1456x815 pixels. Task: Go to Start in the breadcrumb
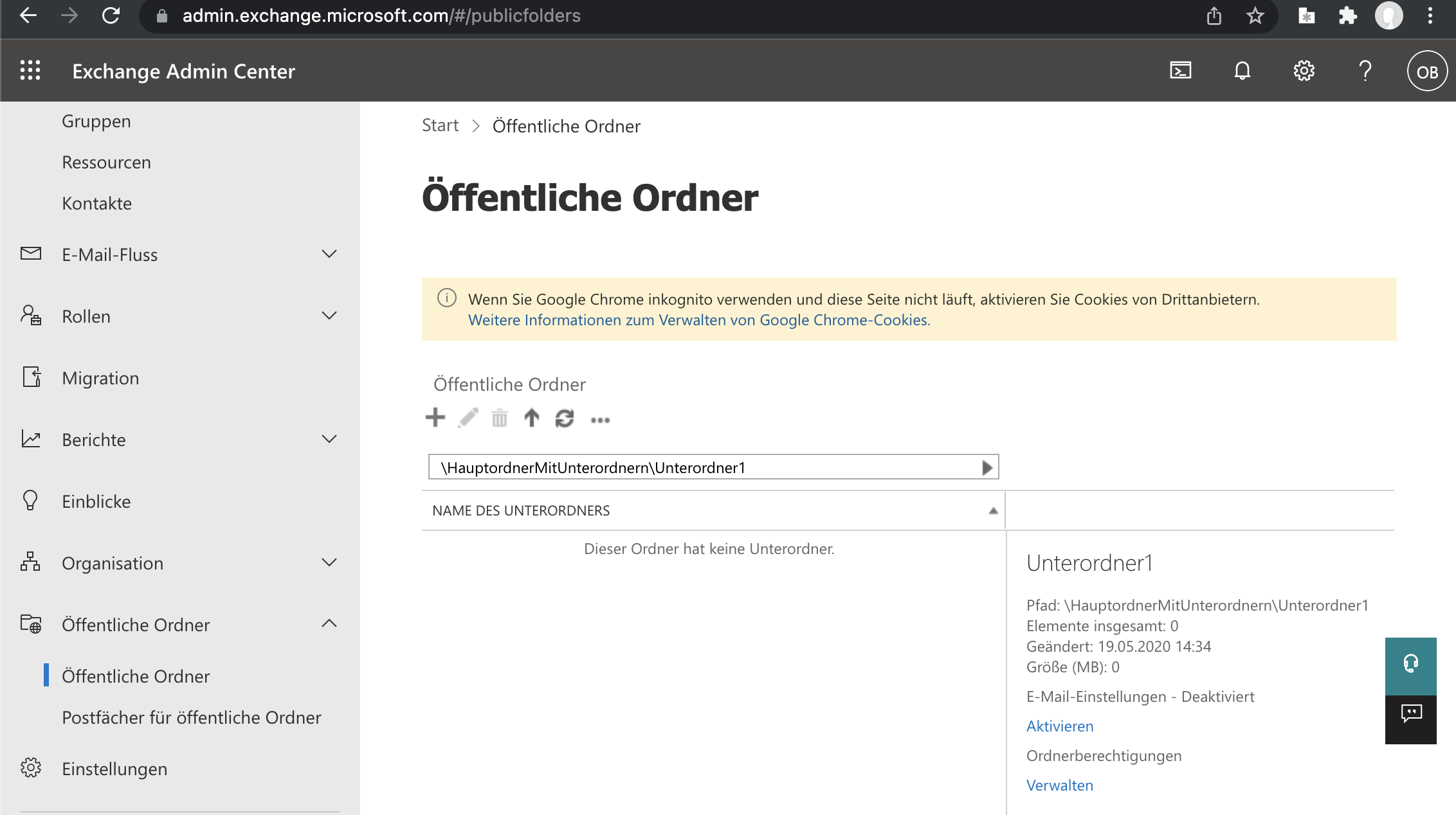click(x=441, y=125)
